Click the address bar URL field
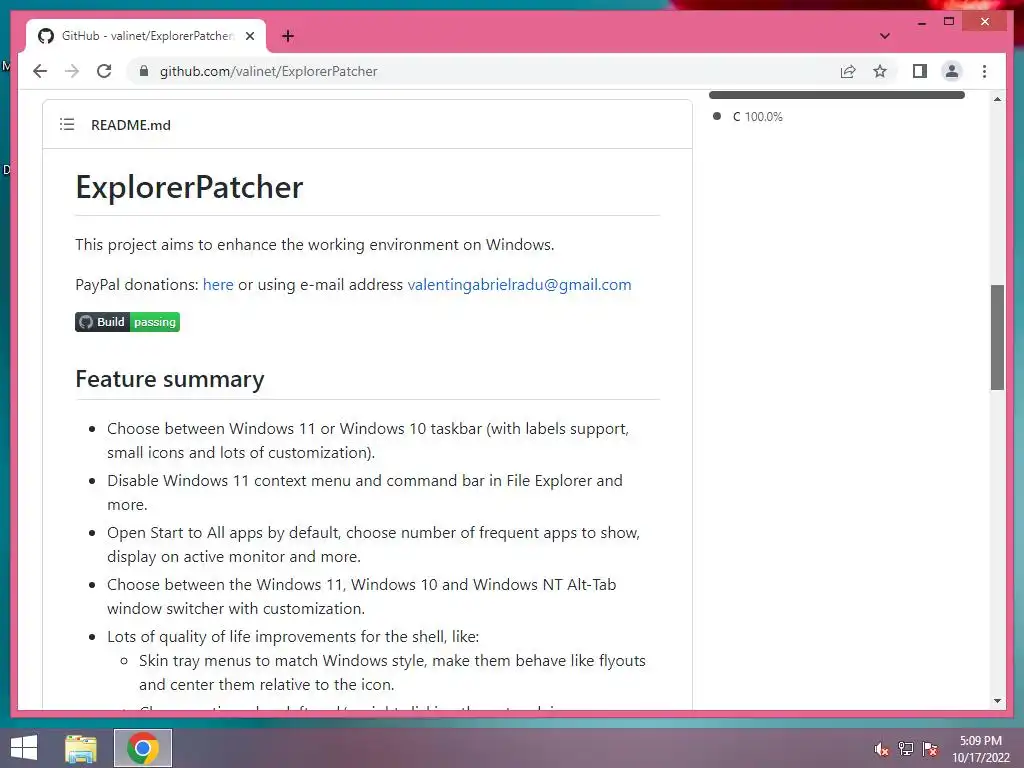Image resolution: width=1024 pixels, height=768 pixels. click(x=483, y=71)
